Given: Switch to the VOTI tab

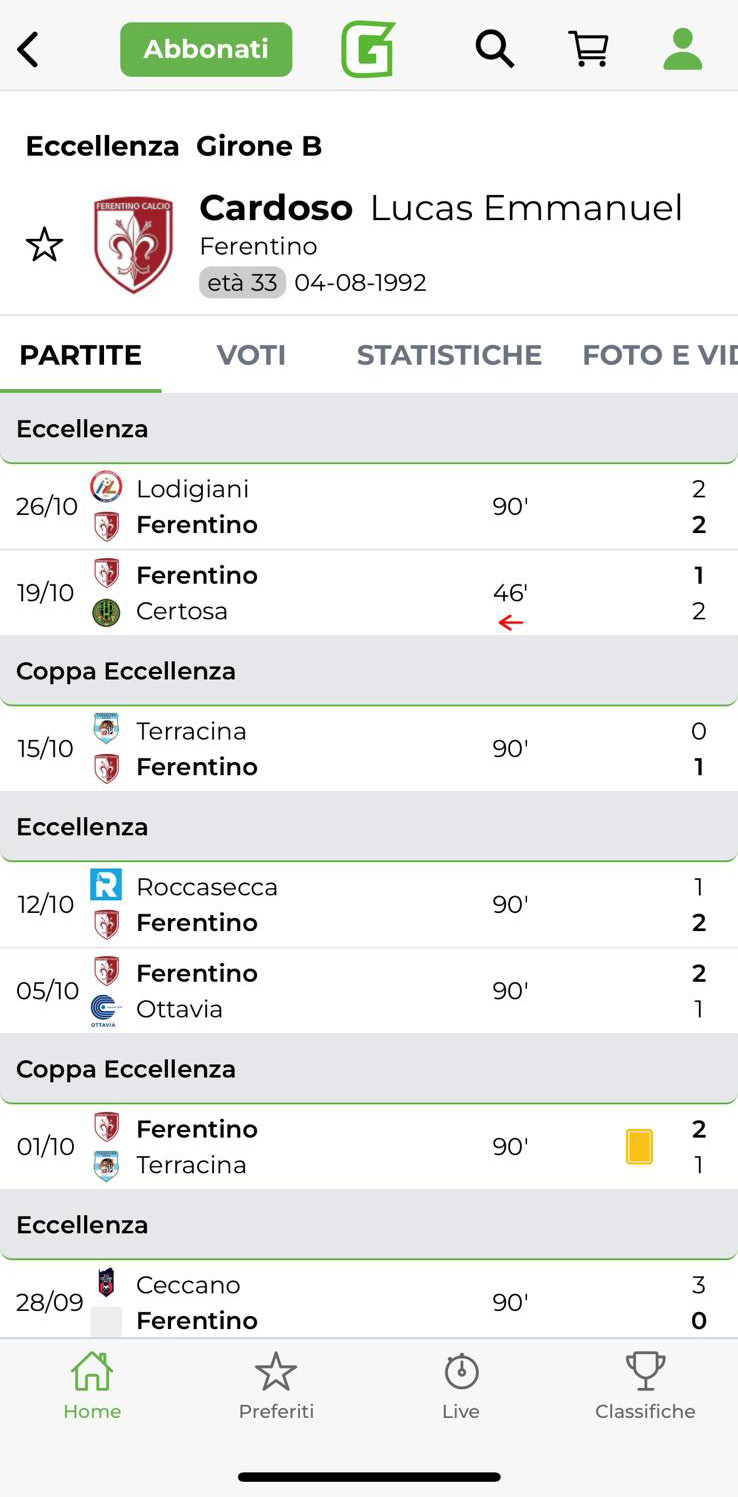Looking at the screenshot, I should (x=251, y=355).
